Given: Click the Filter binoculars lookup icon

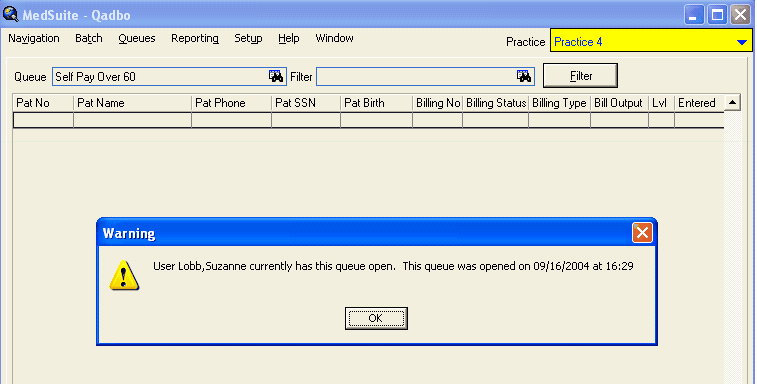Looking at the screenshot, I should click(x=524, y=76).
